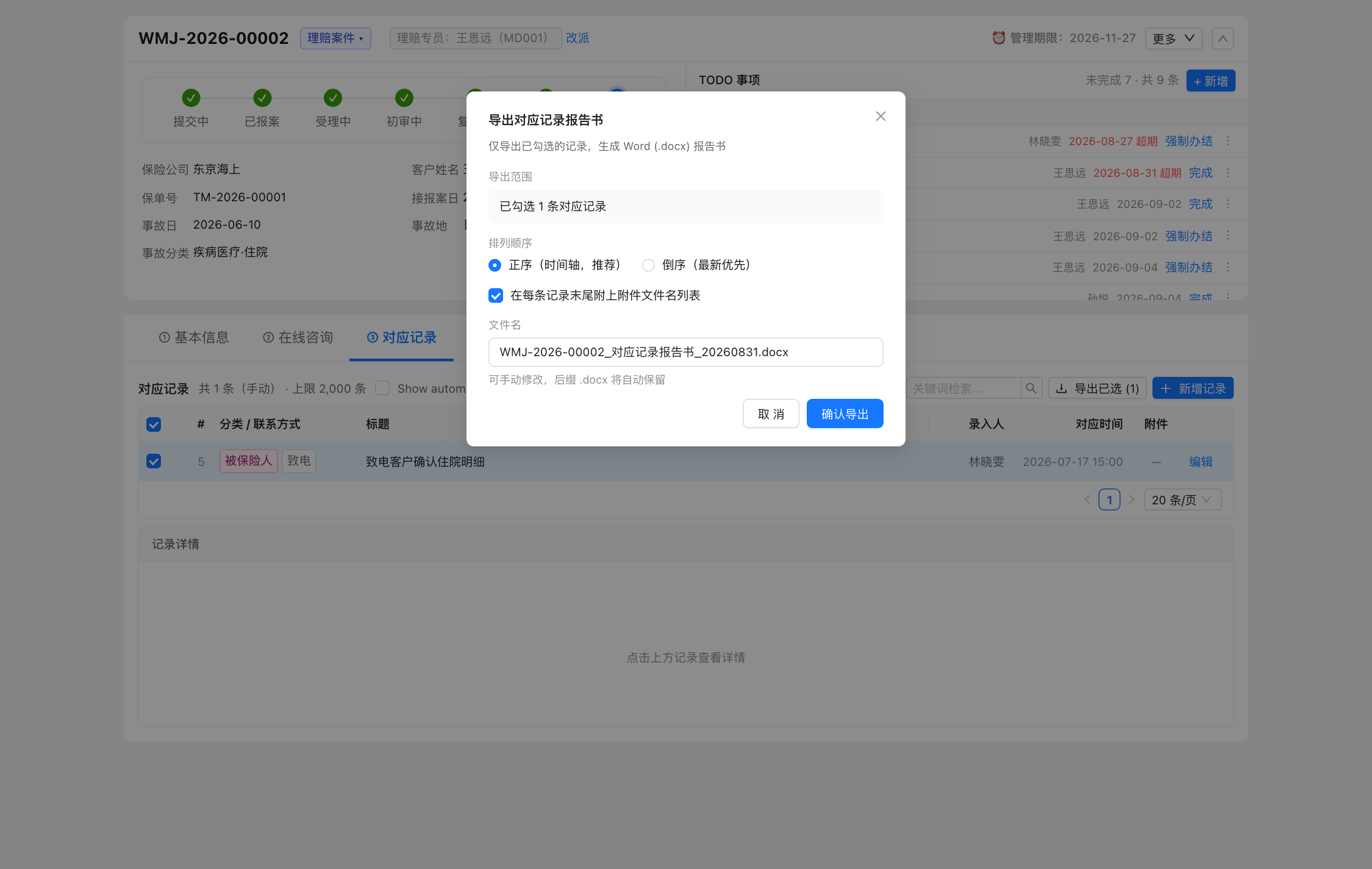This screenshot has width=1372, height=869.
Task: Open menu for 2026-08-27 TODO row
Action: pyautogui.click(x=1228, y=141)
